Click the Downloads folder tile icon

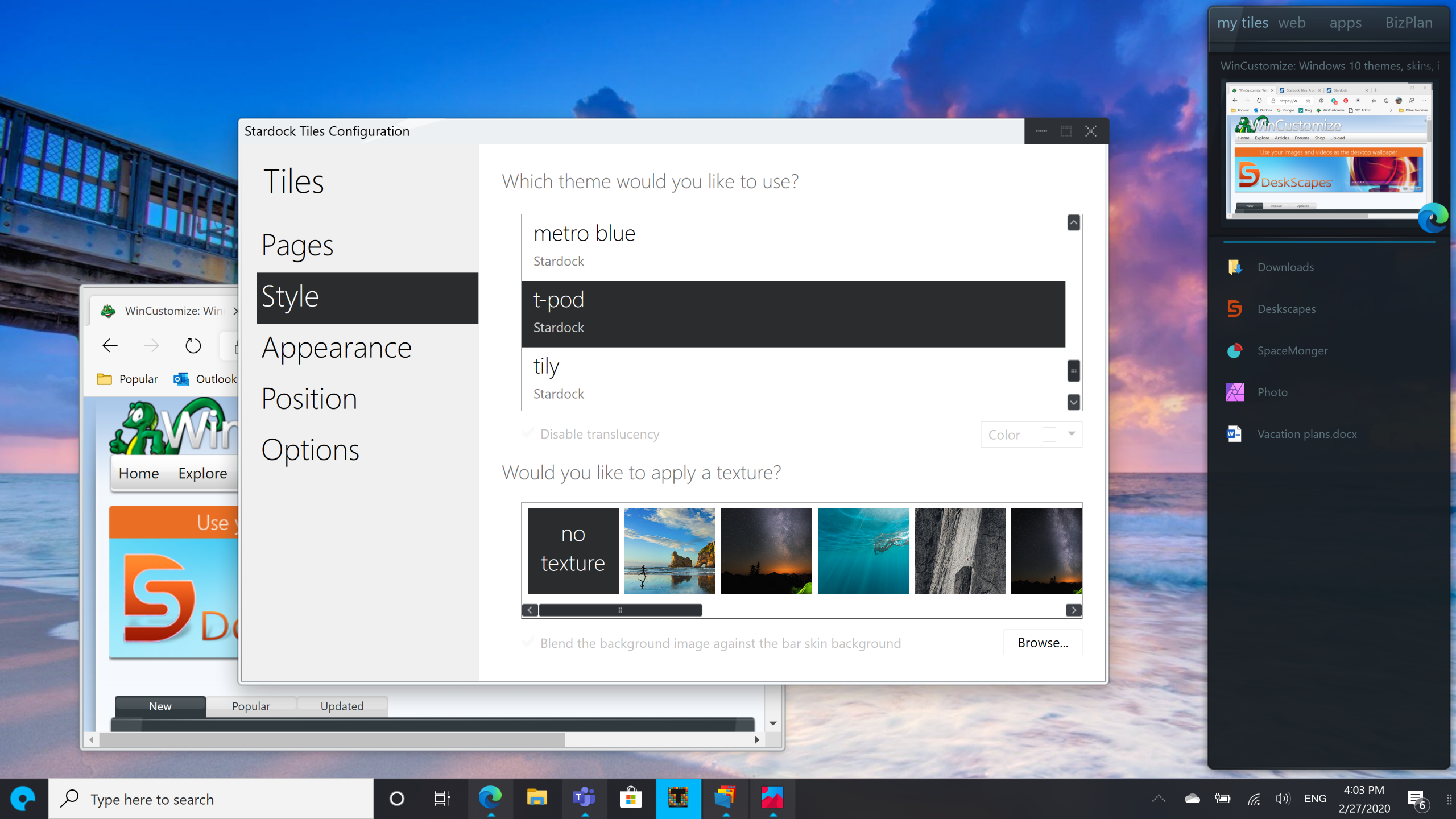1235,267
